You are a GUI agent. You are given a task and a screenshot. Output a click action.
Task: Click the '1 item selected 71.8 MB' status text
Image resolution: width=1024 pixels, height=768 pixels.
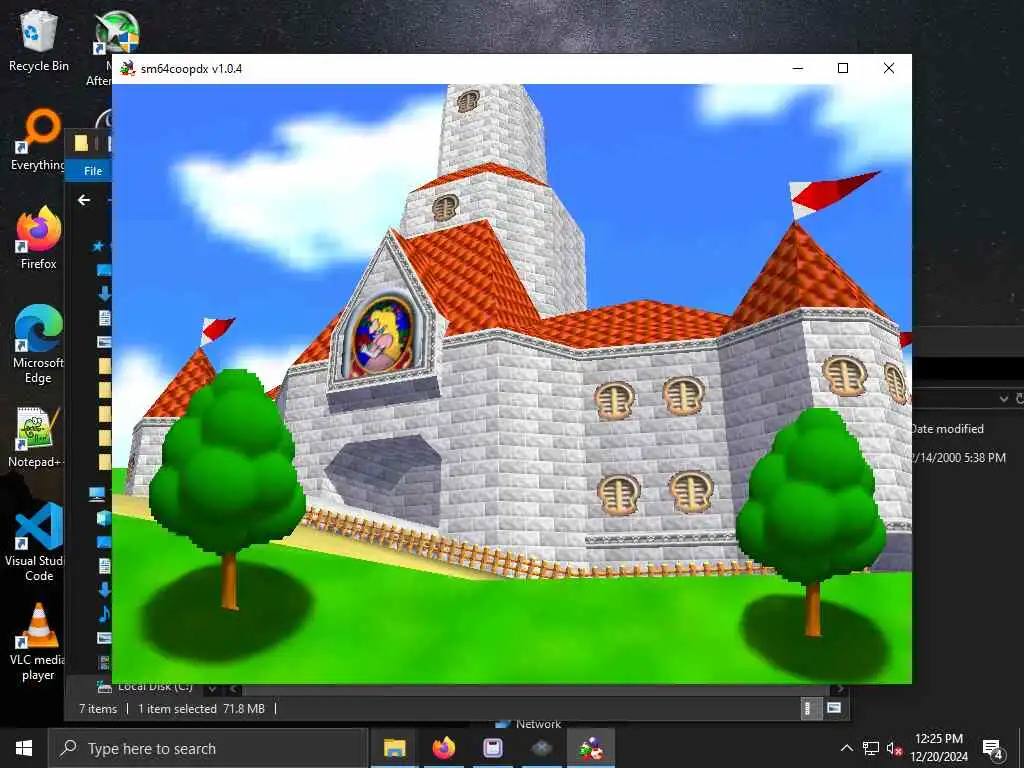(201, 709)
